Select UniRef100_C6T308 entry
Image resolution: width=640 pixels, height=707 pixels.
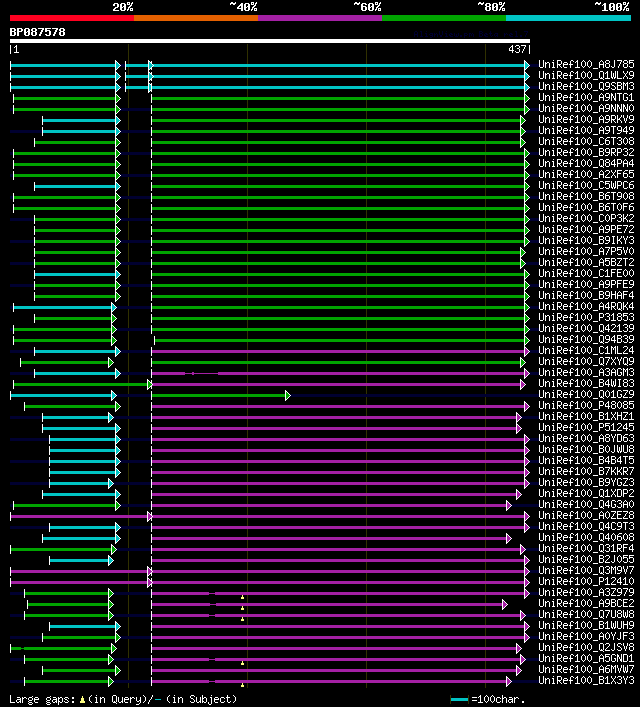[x=586, y=141]
